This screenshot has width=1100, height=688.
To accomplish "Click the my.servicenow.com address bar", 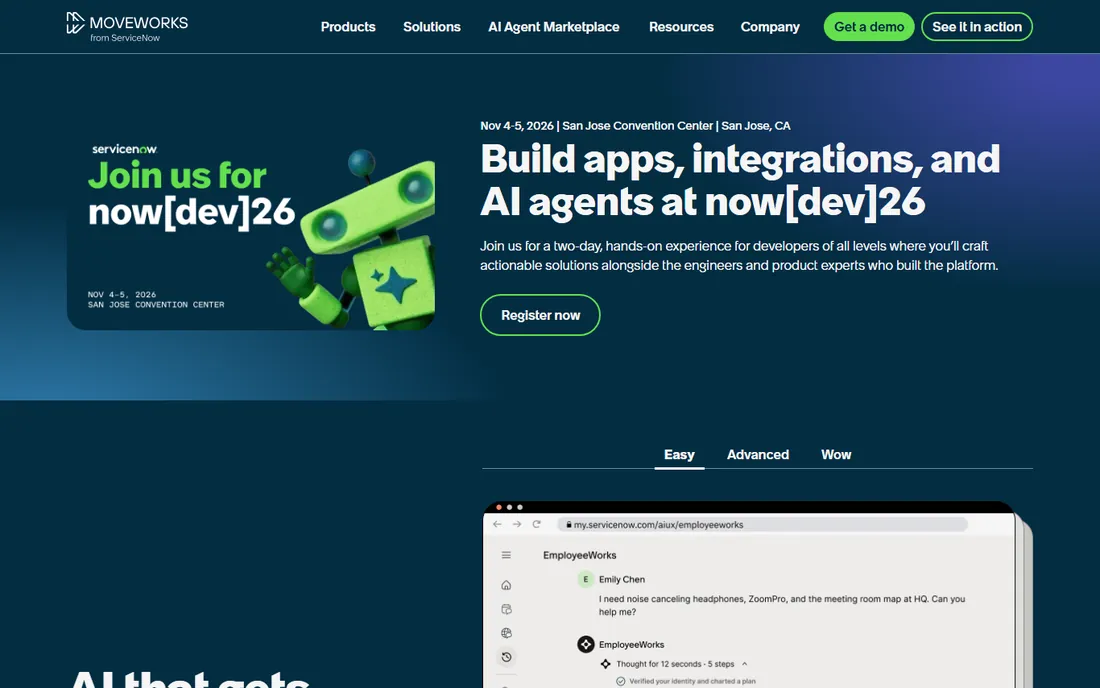I will coord(763,525).
